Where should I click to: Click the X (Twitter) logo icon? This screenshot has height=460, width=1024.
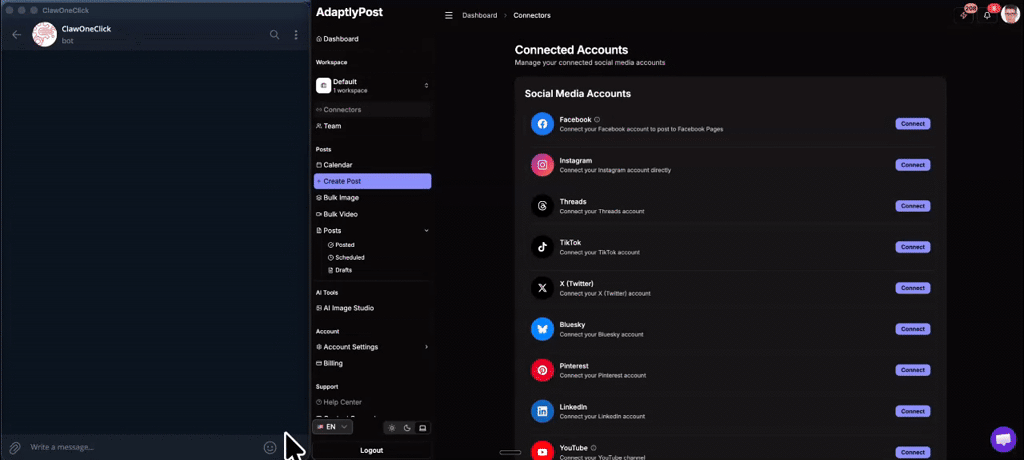[542, 288]
